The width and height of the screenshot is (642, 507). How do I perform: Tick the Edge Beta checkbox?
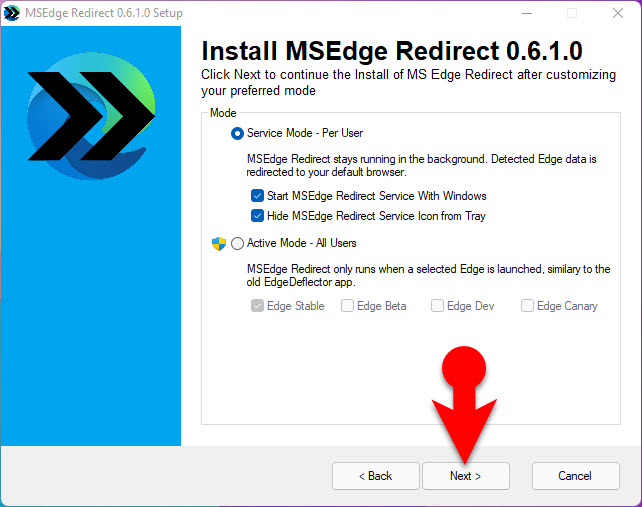pyautogui.click(x=347, y=306)
